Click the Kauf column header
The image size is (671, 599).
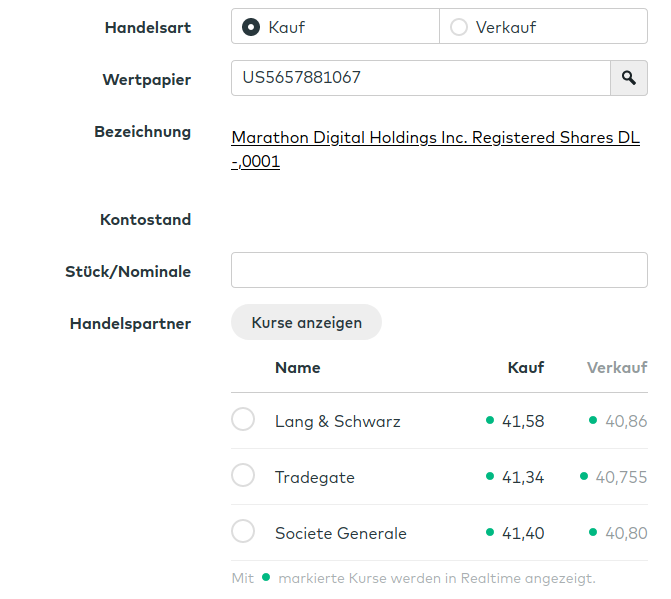click(525, 368)
